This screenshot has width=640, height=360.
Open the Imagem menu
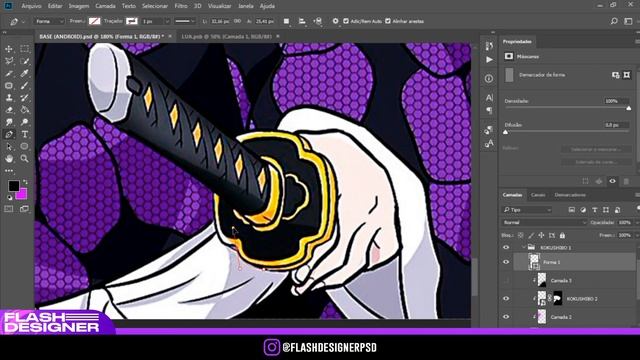(79, 6)
